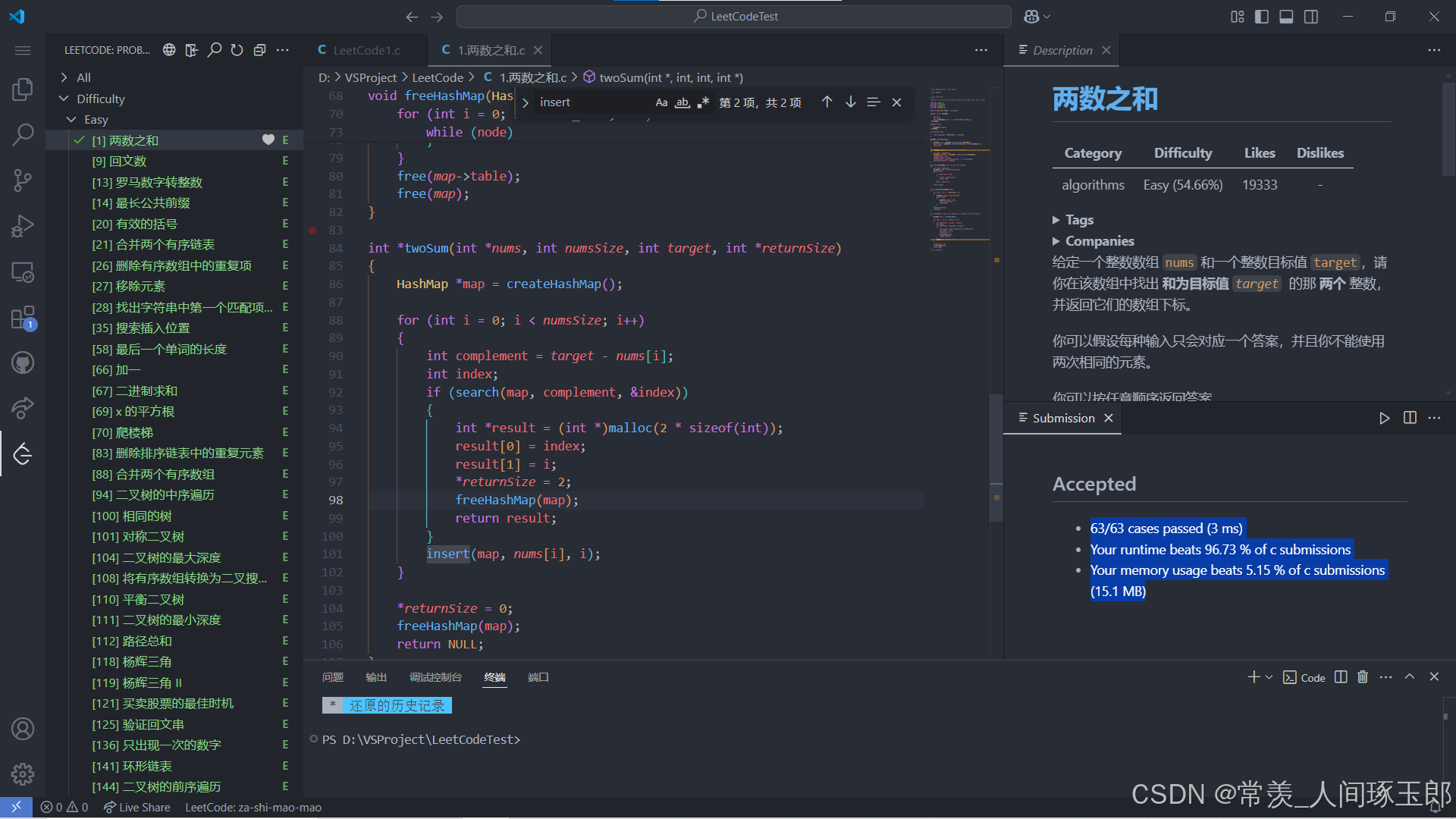Enable whole word matching

tap(682, 102)
